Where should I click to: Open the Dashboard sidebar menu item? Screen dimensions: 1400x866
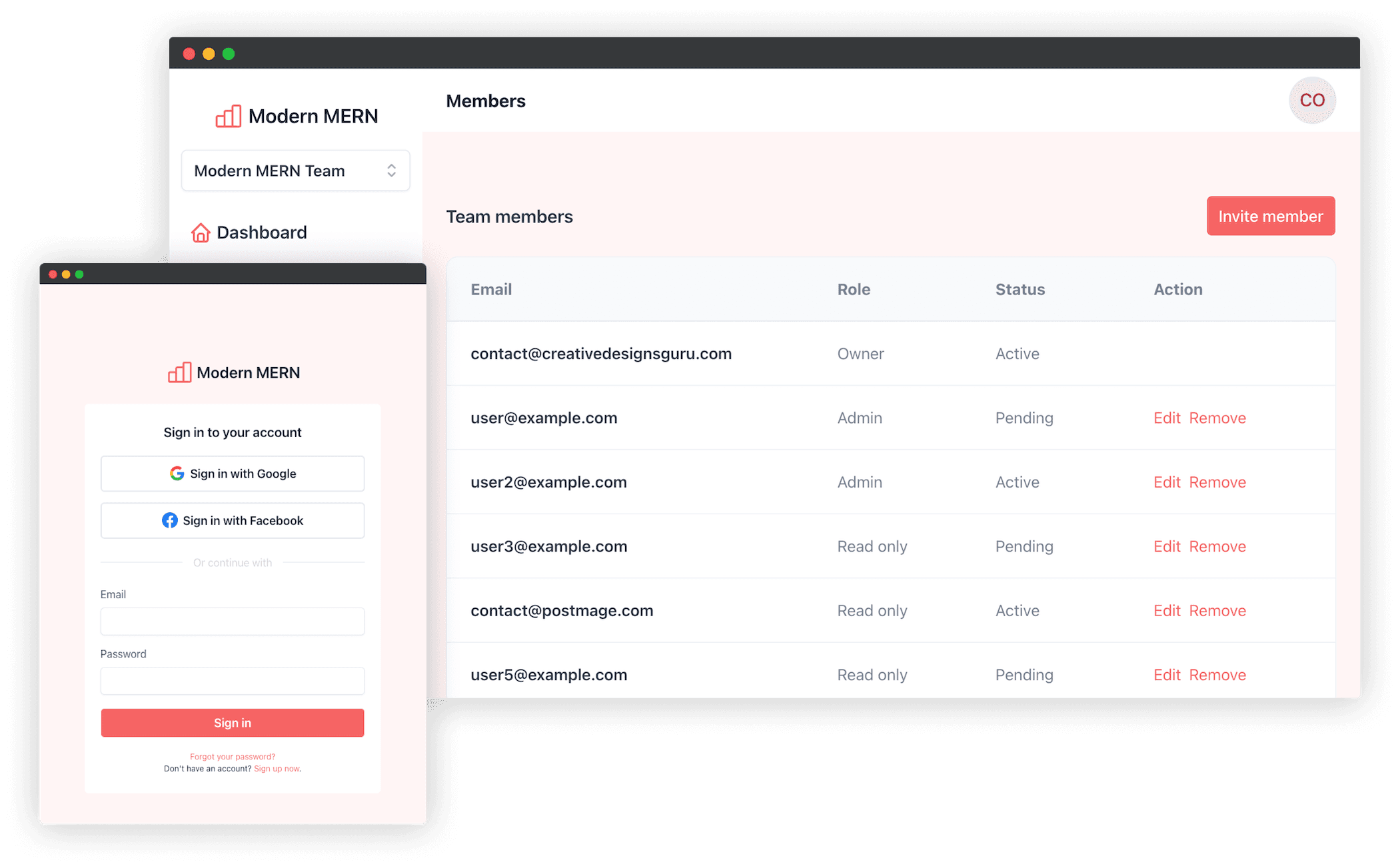261,232
